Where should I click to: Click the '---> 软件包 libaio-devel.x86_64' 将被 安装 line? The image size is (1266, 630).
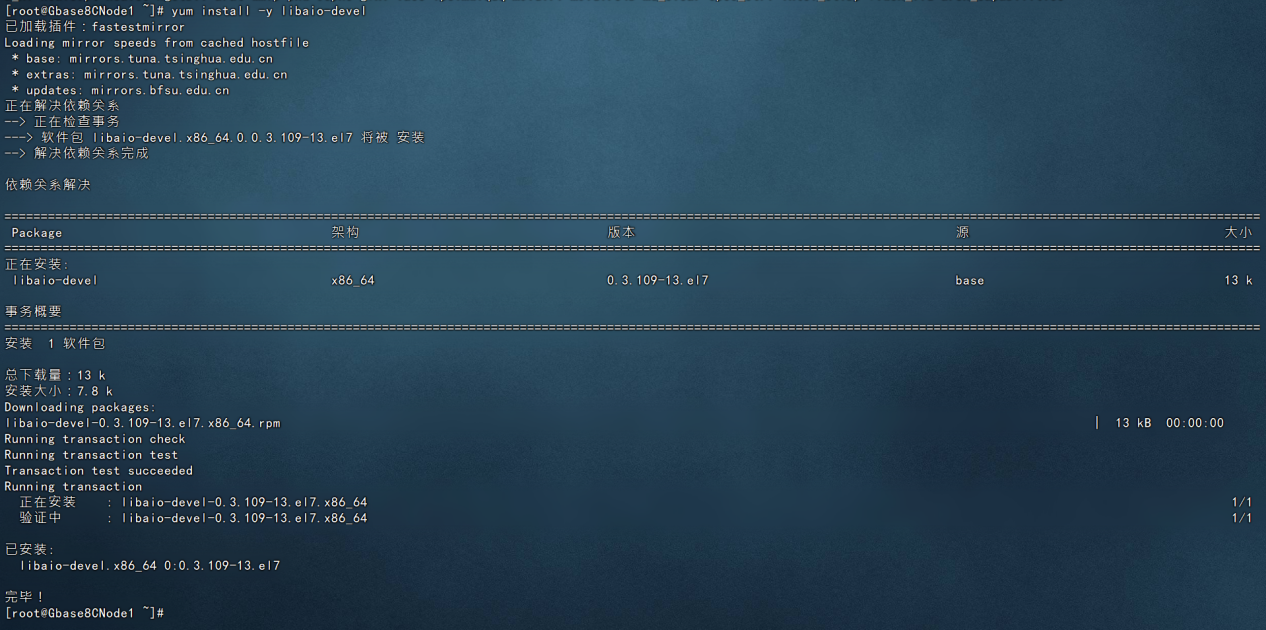(215, 138)
